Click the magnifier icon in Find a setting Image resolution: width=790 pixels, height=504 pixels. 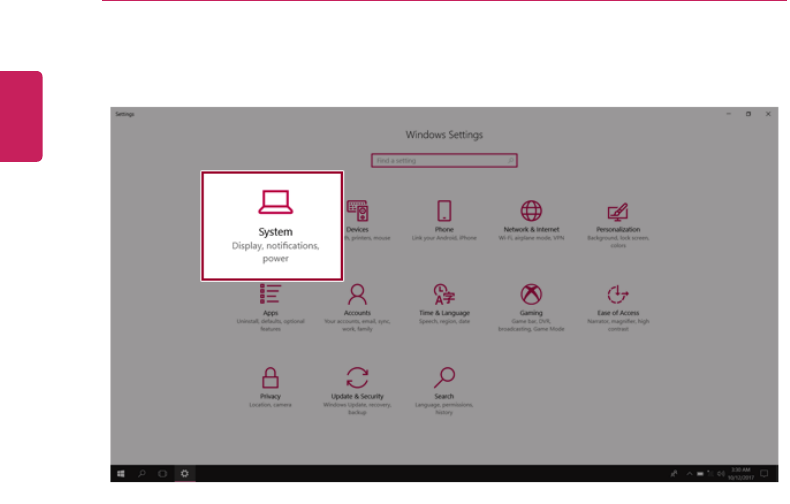pyautogui.click(x=510, y=160)
